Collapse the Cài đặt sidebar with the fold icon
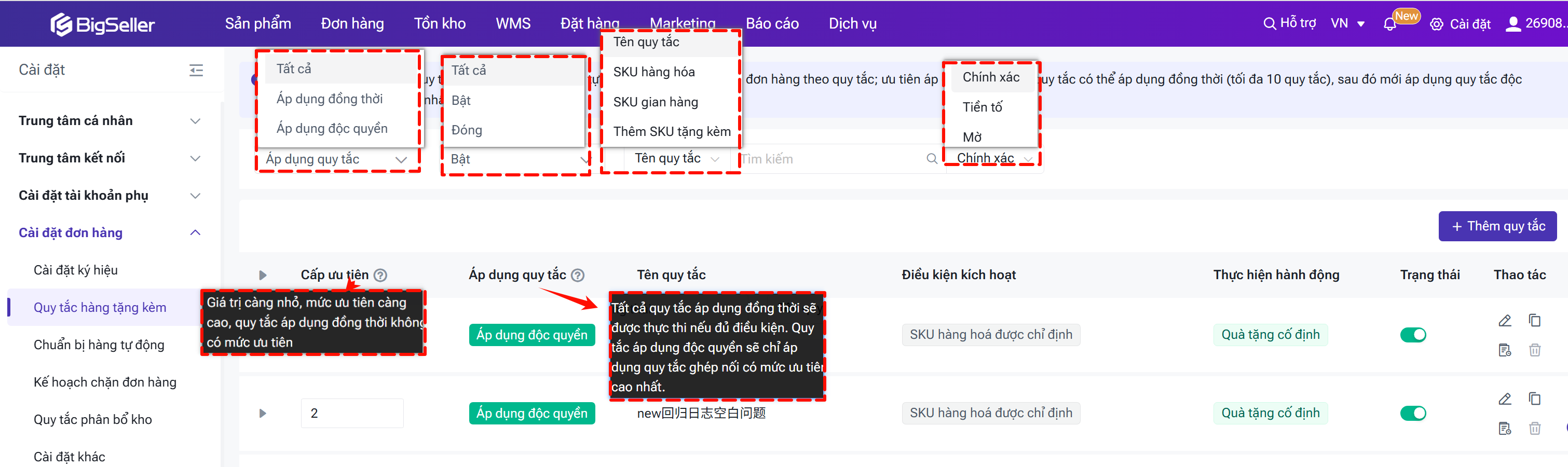Image resolution: width=1568 pixels, height=467 pixels. [196, 70]
